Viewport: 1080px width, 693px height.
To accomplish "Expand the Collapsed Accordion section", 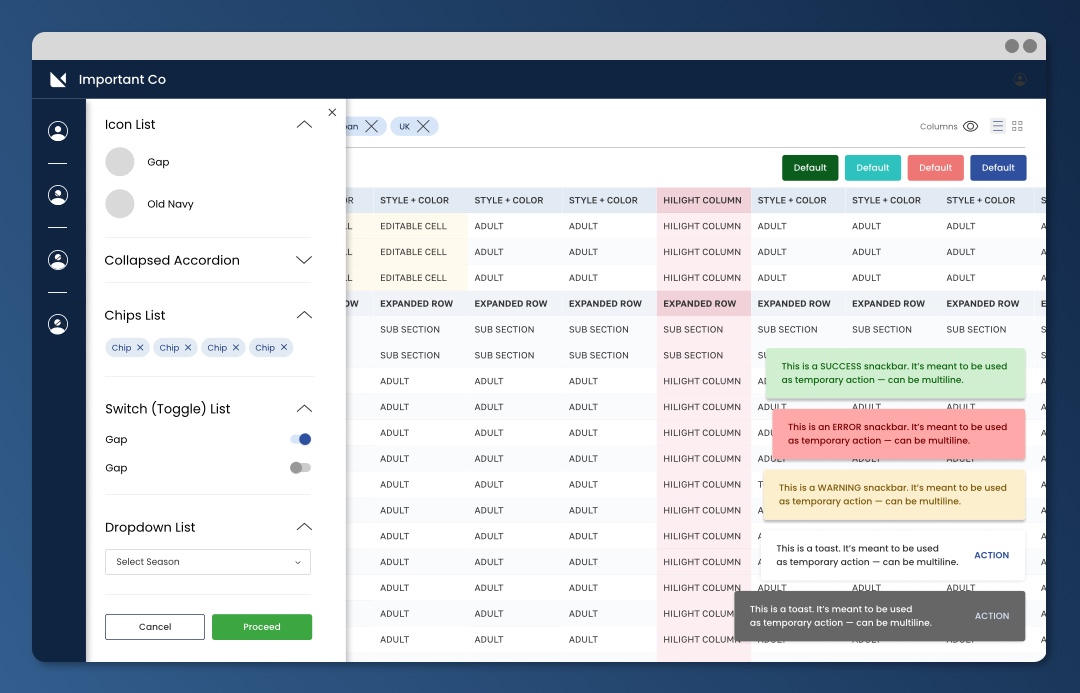I will 304,260.
